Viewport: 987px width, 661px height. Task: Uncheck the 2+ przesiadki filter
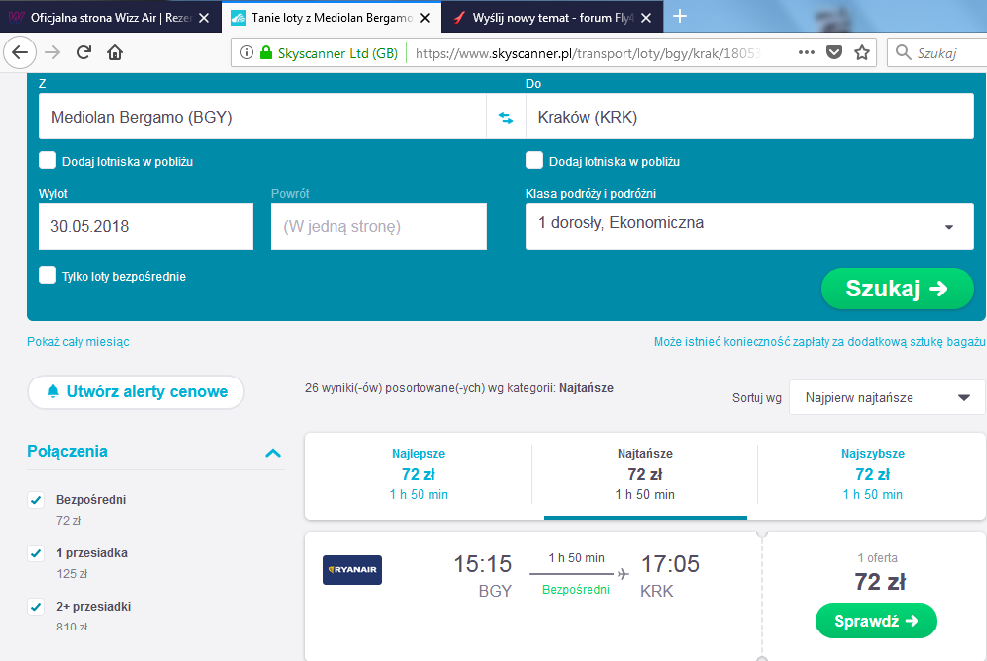click(36, 607)
